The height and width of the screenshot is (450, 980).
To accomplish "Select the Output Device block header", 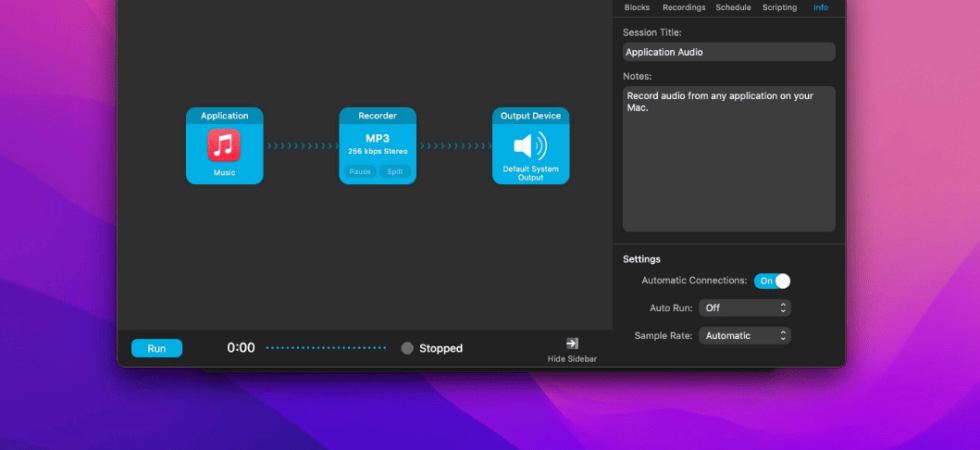I will 531,116.
